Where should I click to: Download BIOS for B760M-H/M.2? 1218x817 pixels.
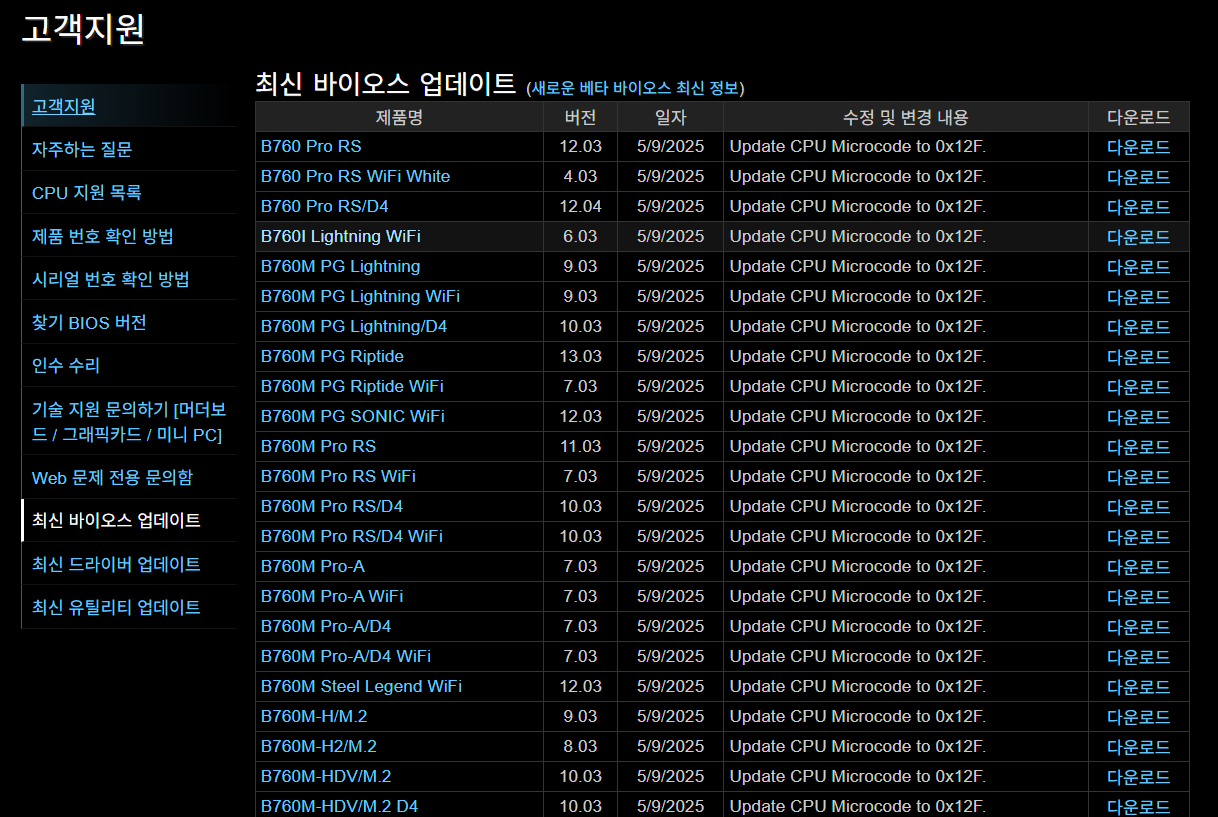pyautogui.click(x=1138, y=717)
